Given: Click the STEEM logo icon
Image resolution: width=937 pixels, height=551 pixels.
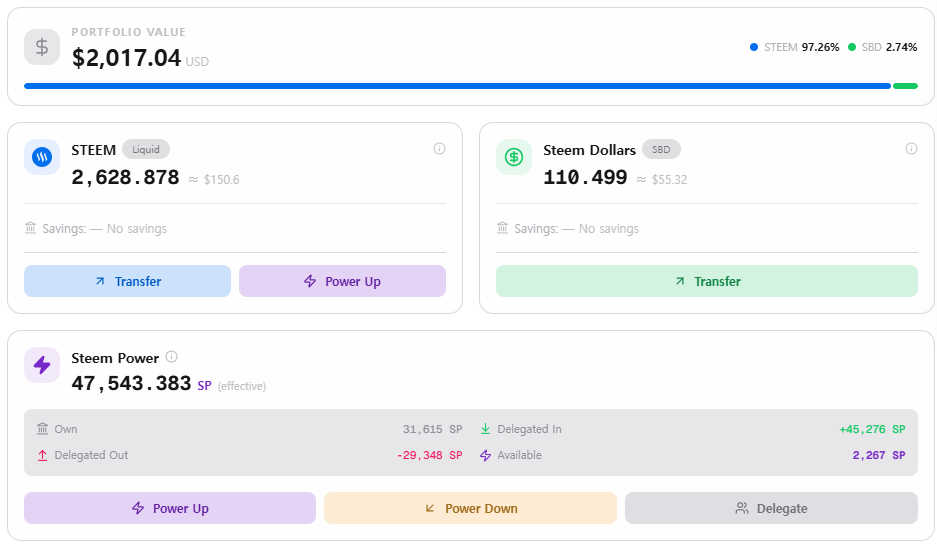Looking at the screenshot, I should click(42, 157).
